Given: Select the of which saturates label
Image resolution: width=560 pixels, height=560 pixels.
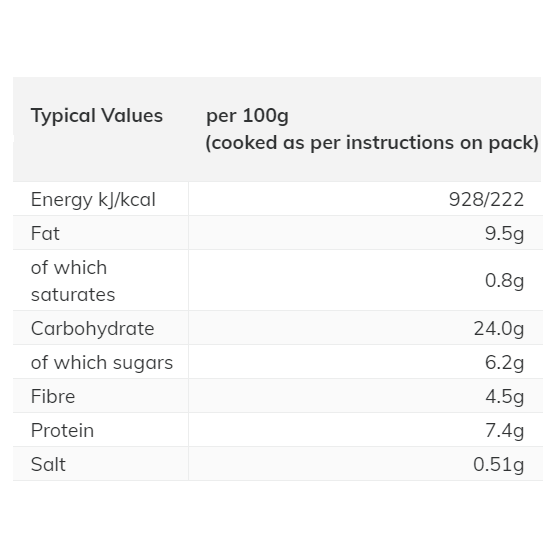Looking at the screenshot, I should pos(73,281).
